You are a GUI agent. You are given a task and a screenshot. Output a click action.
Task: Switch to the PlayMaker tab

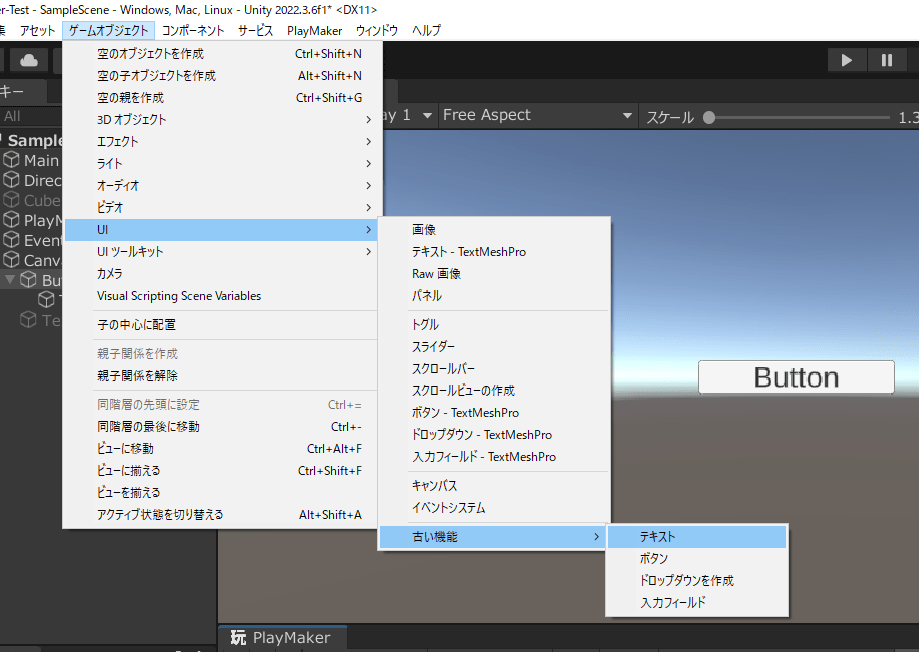tap(281, 638)
